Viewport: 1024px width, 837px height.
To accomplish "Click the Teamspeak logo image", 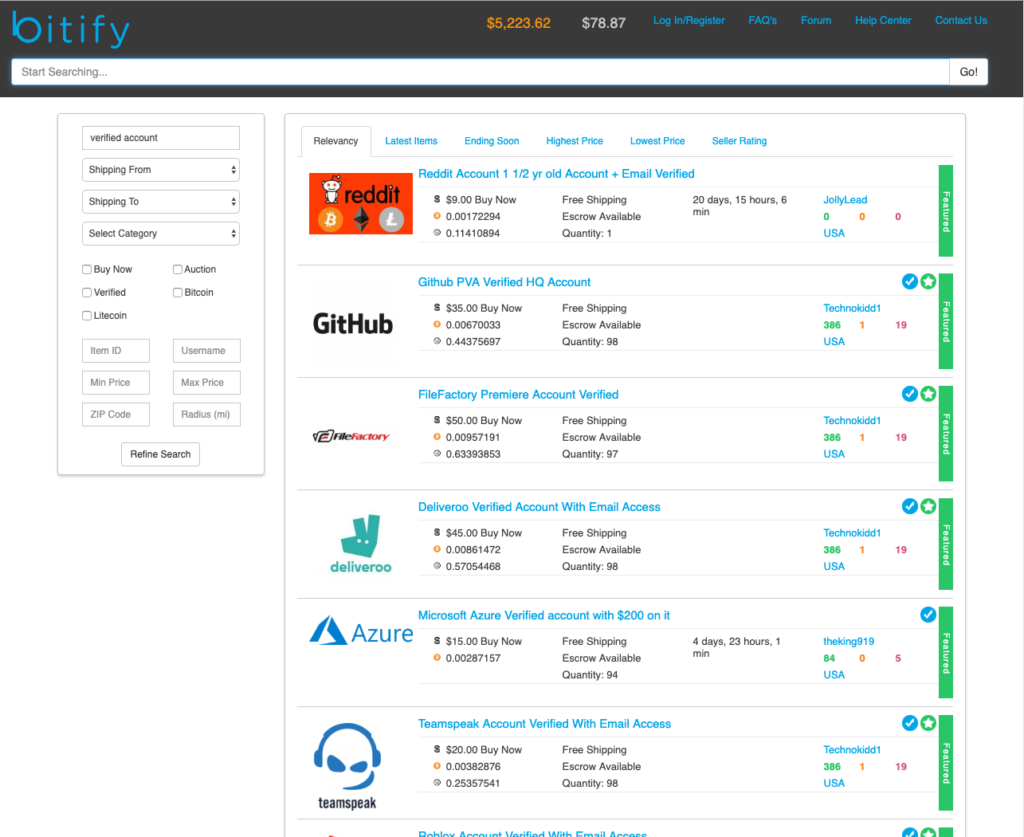I will (x=347, y=766).
